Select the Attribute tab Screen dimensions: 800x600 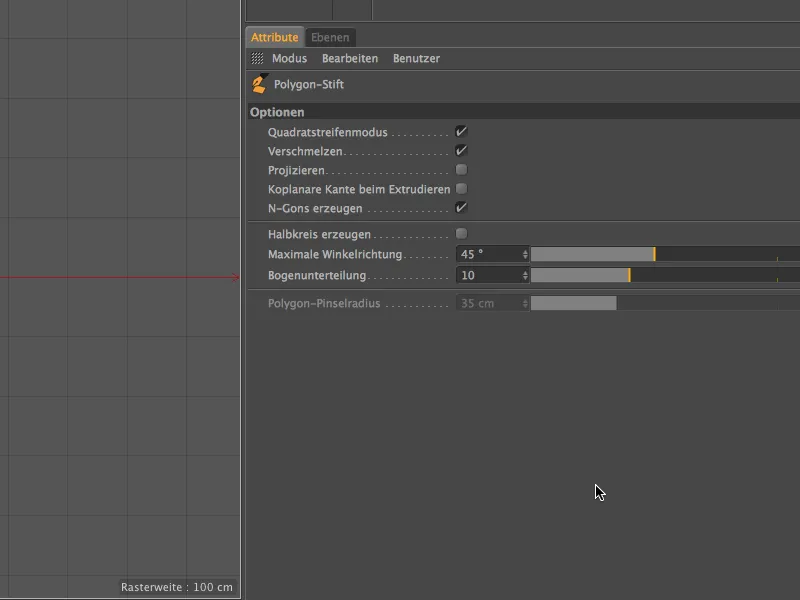pos(274,36)
